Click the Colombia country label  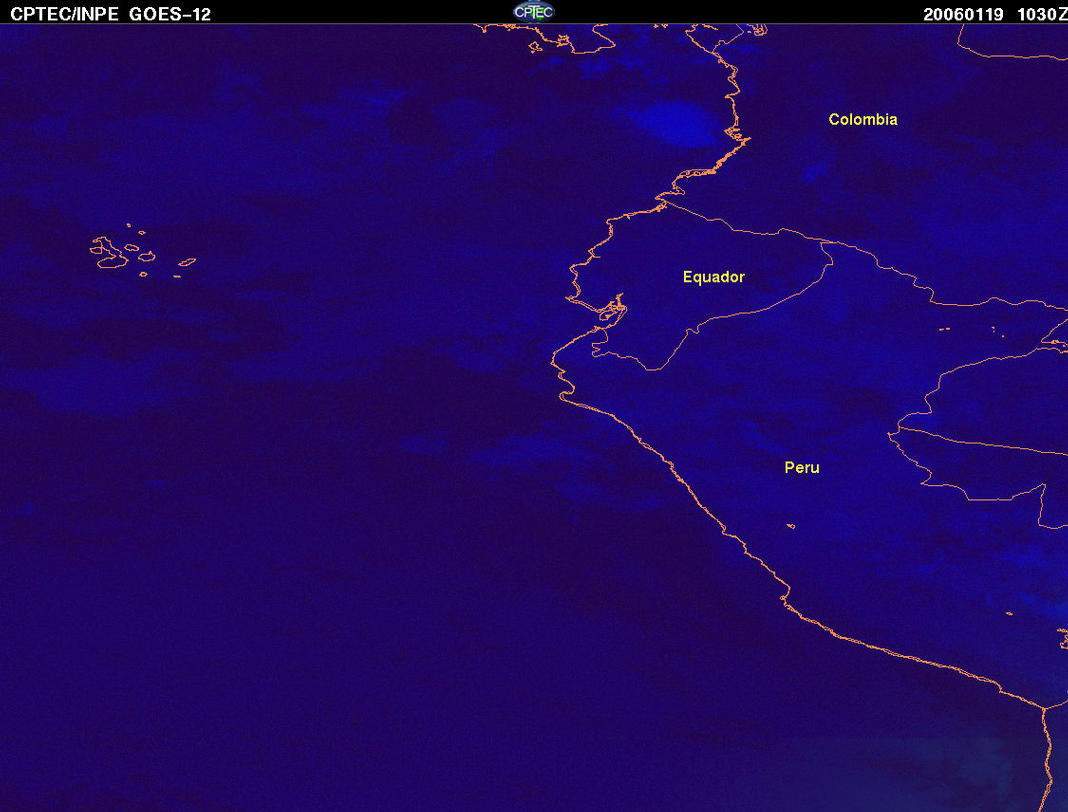pos(863,119)
